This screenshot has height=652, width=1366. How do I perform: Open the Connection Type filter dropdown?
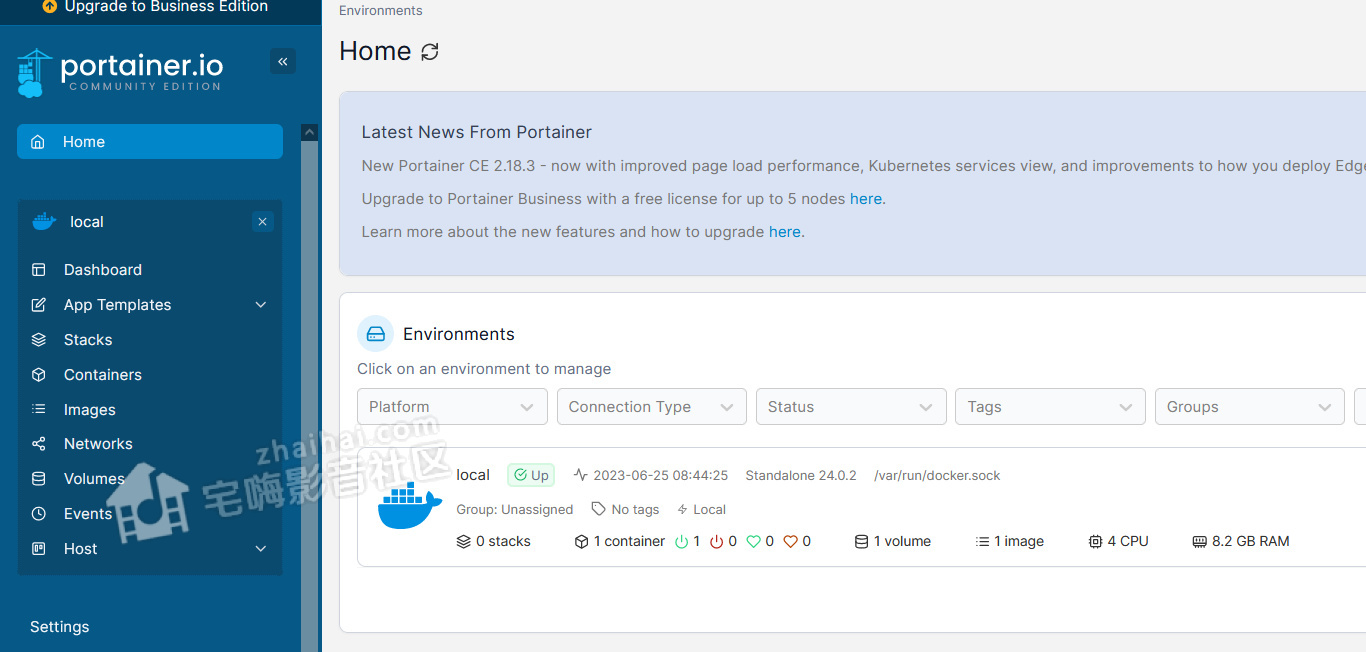coord(651,407)
